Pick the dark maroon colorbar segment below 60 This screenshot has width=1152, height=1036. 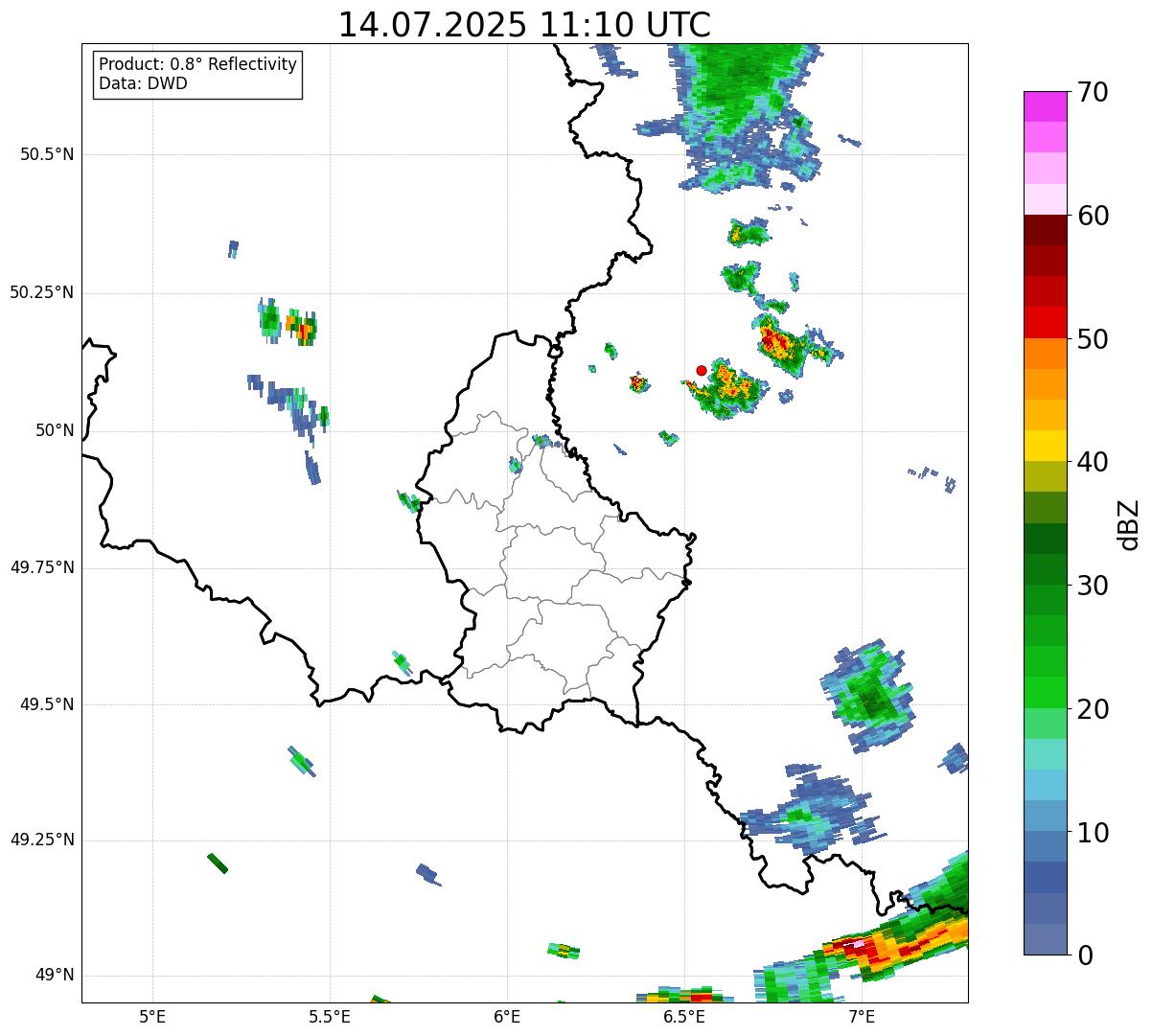tap(1045, 231)
